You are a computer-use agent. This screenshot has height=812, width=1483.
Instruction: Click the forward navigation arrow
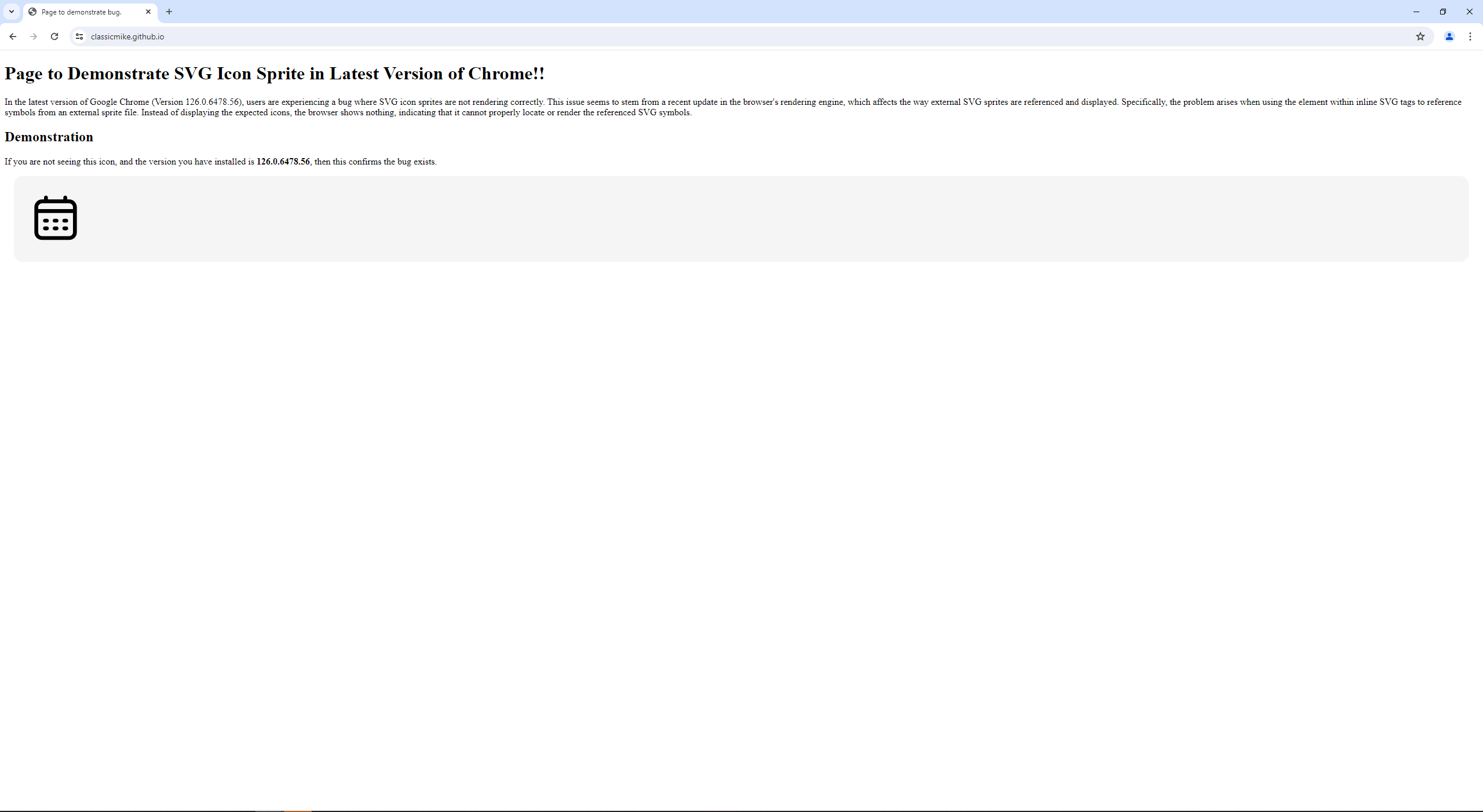[x=34, y=36]
